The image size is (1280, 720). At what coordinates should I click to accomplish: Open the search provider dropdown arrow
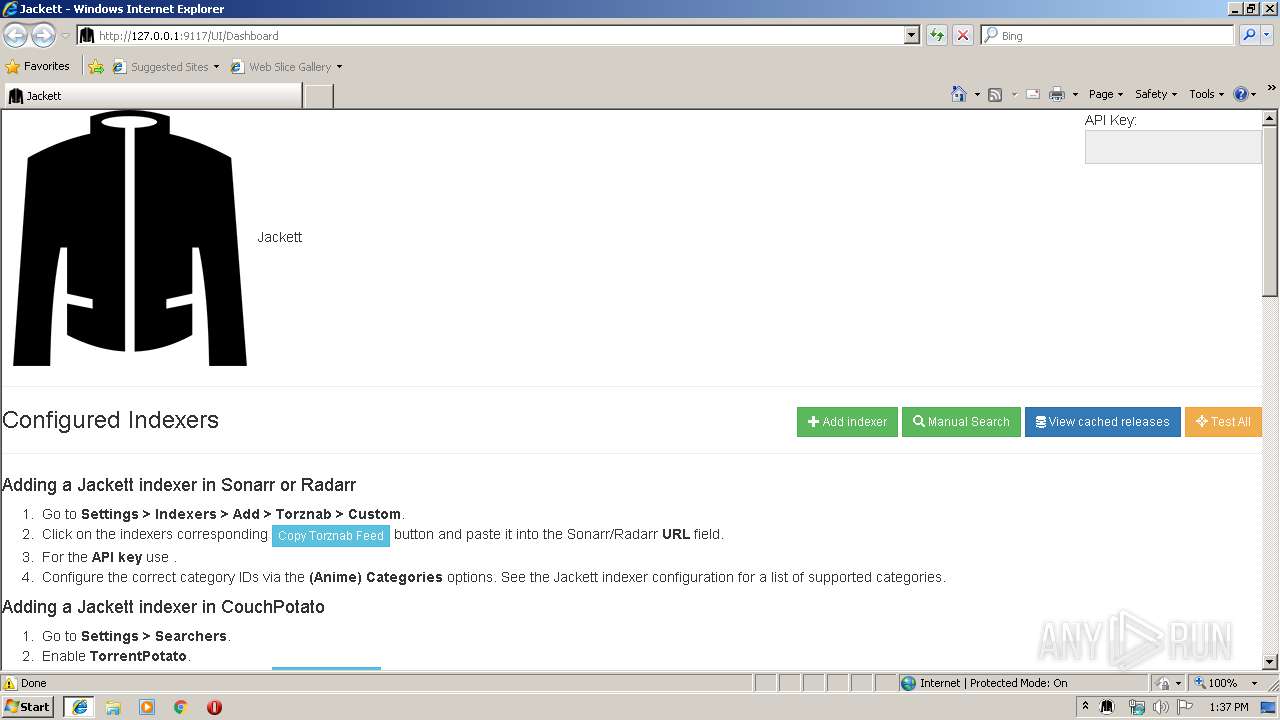[1268, 35]
